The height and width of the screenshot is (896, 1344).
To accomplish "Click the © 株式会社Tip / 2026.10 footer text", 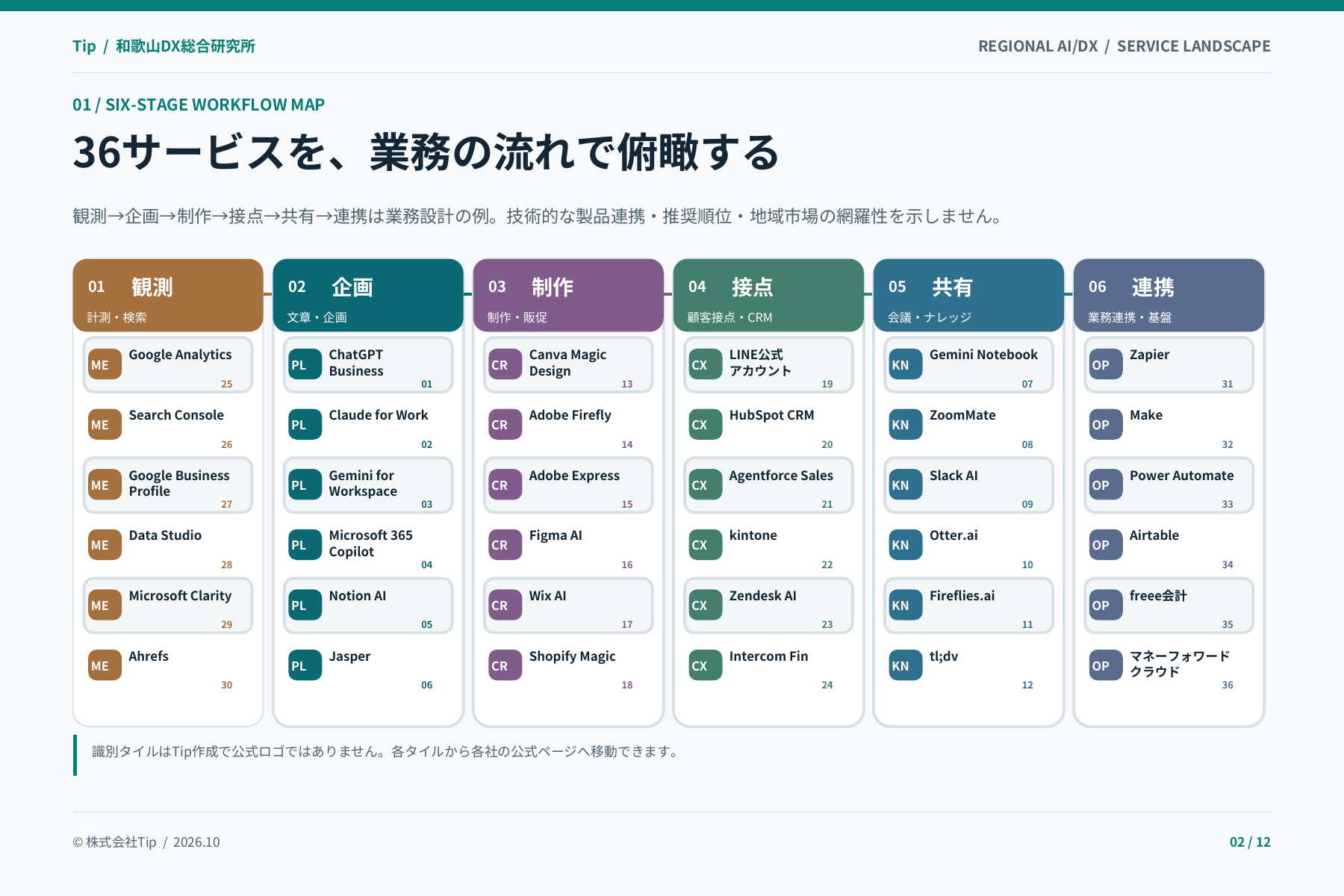I will pyautogui.click(x=146, y=842).
